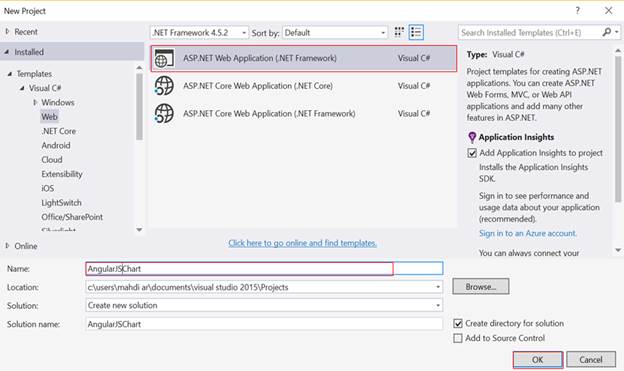This screenshot has width=624, height=371.
Task: Select the Cloud template category
Action: coord(52,160)
